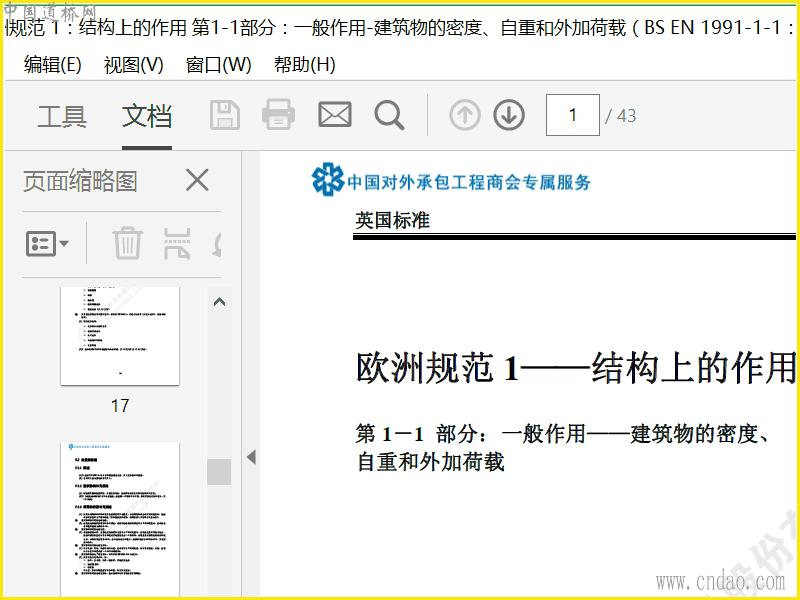Click the 页面缩略图 panel title
This screenshot has width=800, height=600.
(x=80, y=181)
